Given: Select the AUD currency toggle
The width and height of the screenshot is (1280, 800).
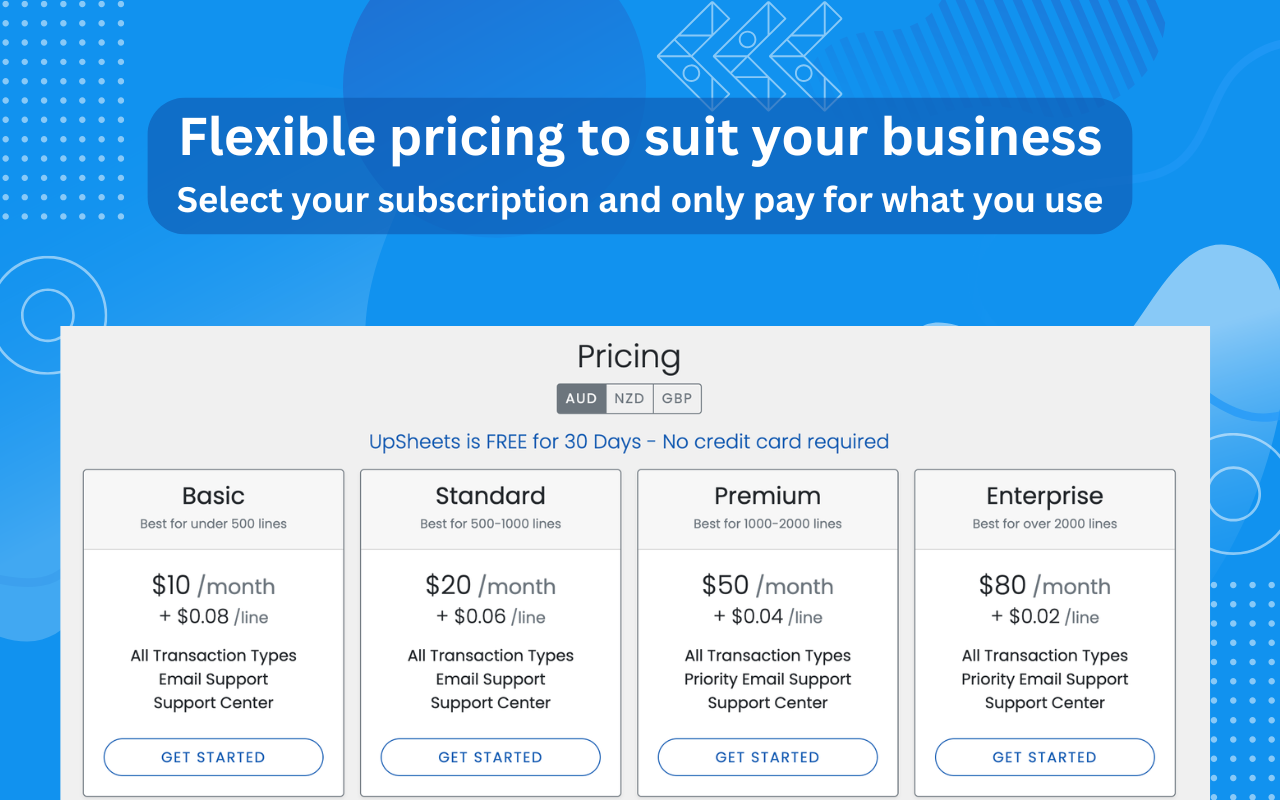Looking at the screenshot, I should point(581,398).
